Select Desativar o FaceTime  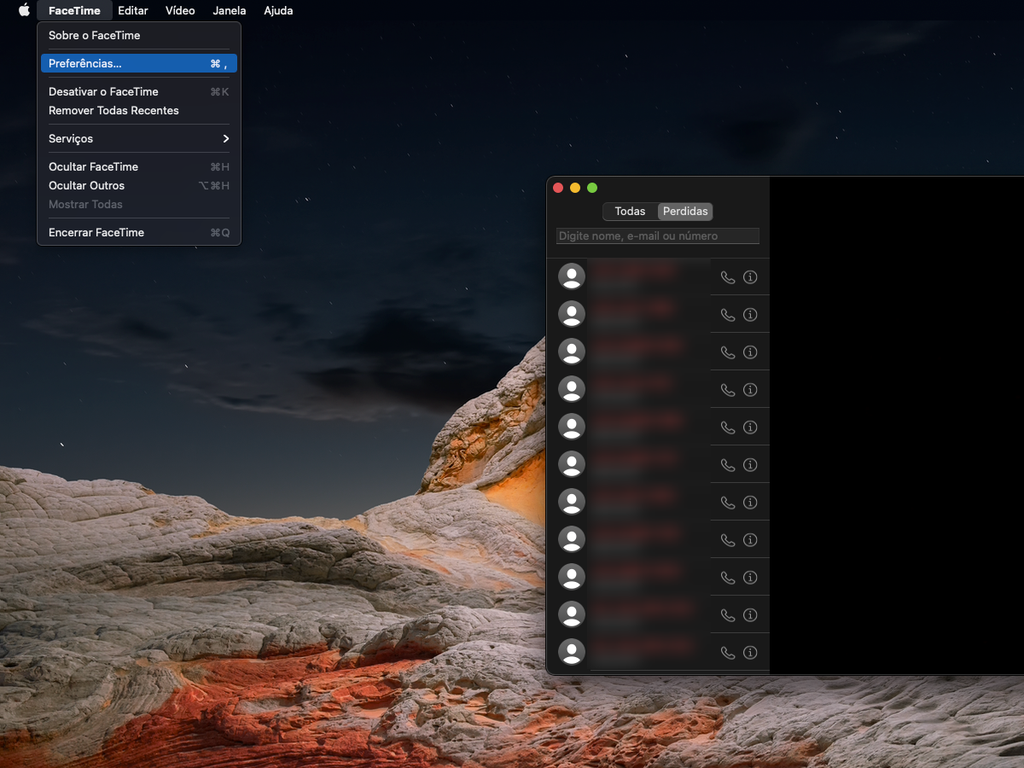coord(138,91)
